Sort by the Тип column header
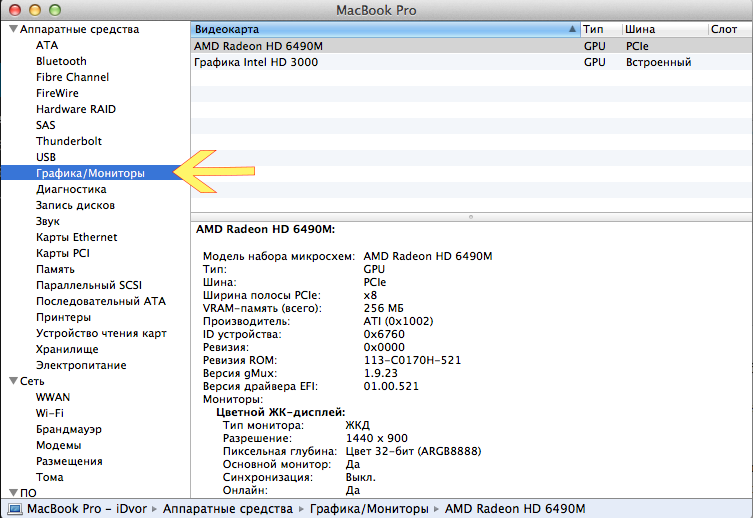Screen dimensions: 753x518 (598, 30)
